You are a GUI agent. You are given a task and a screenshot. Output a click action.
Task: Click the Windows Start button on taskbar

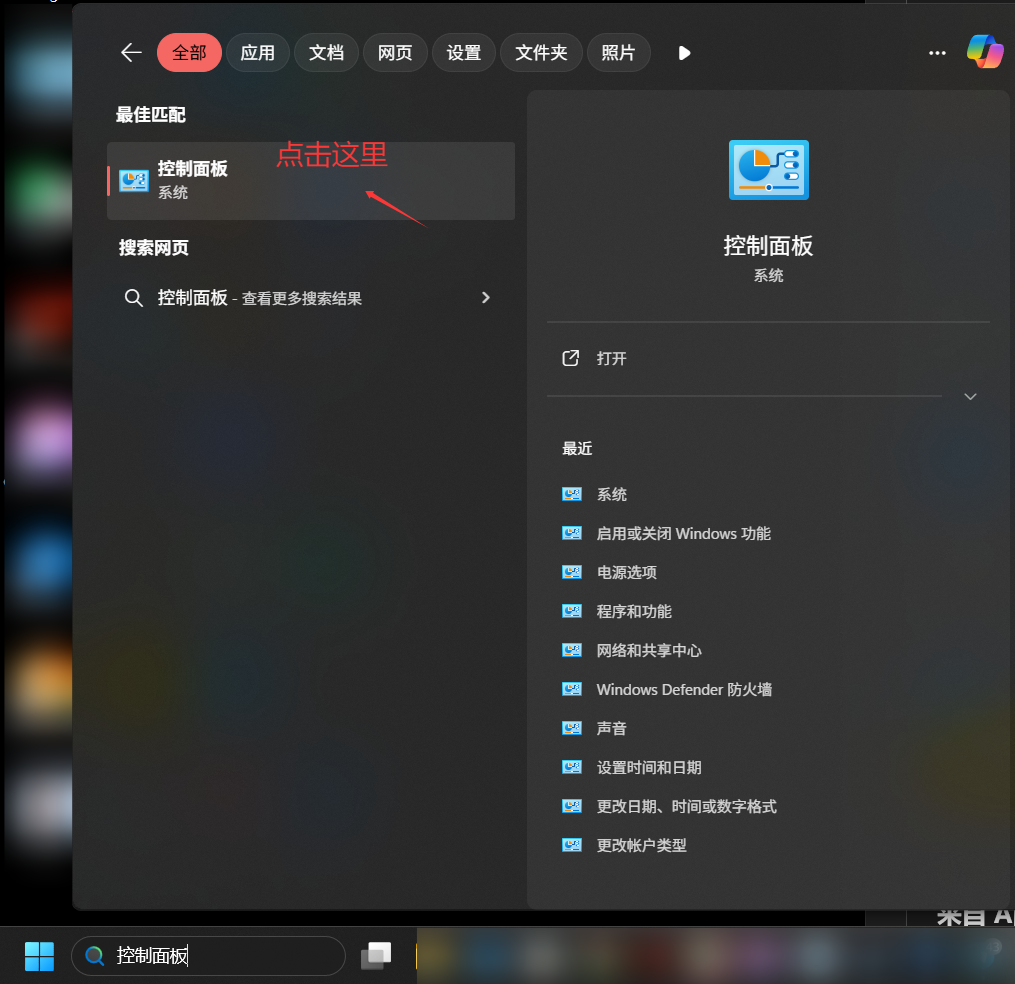tap(40, 956)
